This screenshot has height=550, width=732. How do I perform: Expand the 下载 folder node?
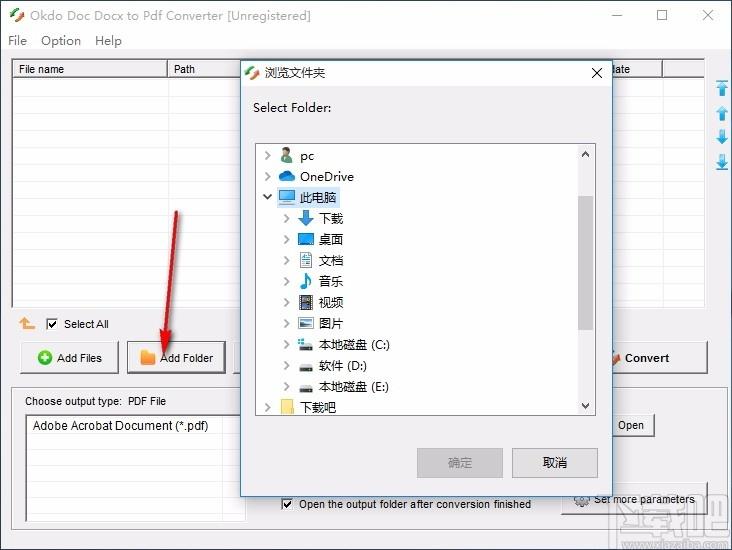[x=287, y=218]
